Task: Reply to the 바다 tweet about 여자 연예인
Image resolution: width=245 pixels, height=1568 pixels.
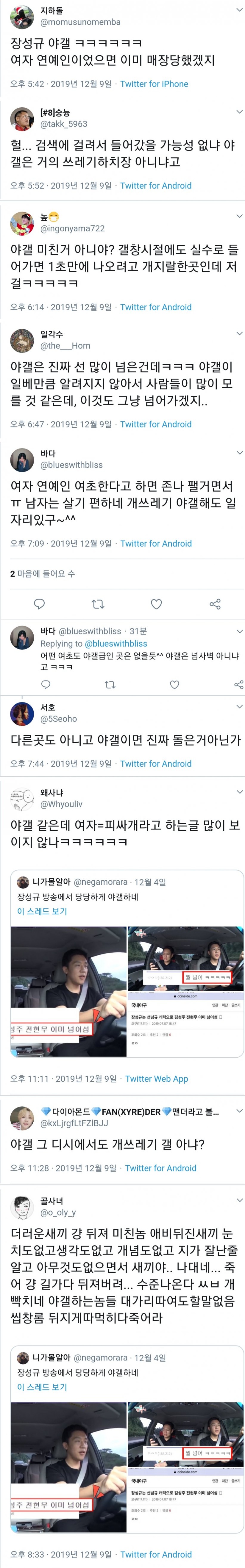Action: point(40,604)
